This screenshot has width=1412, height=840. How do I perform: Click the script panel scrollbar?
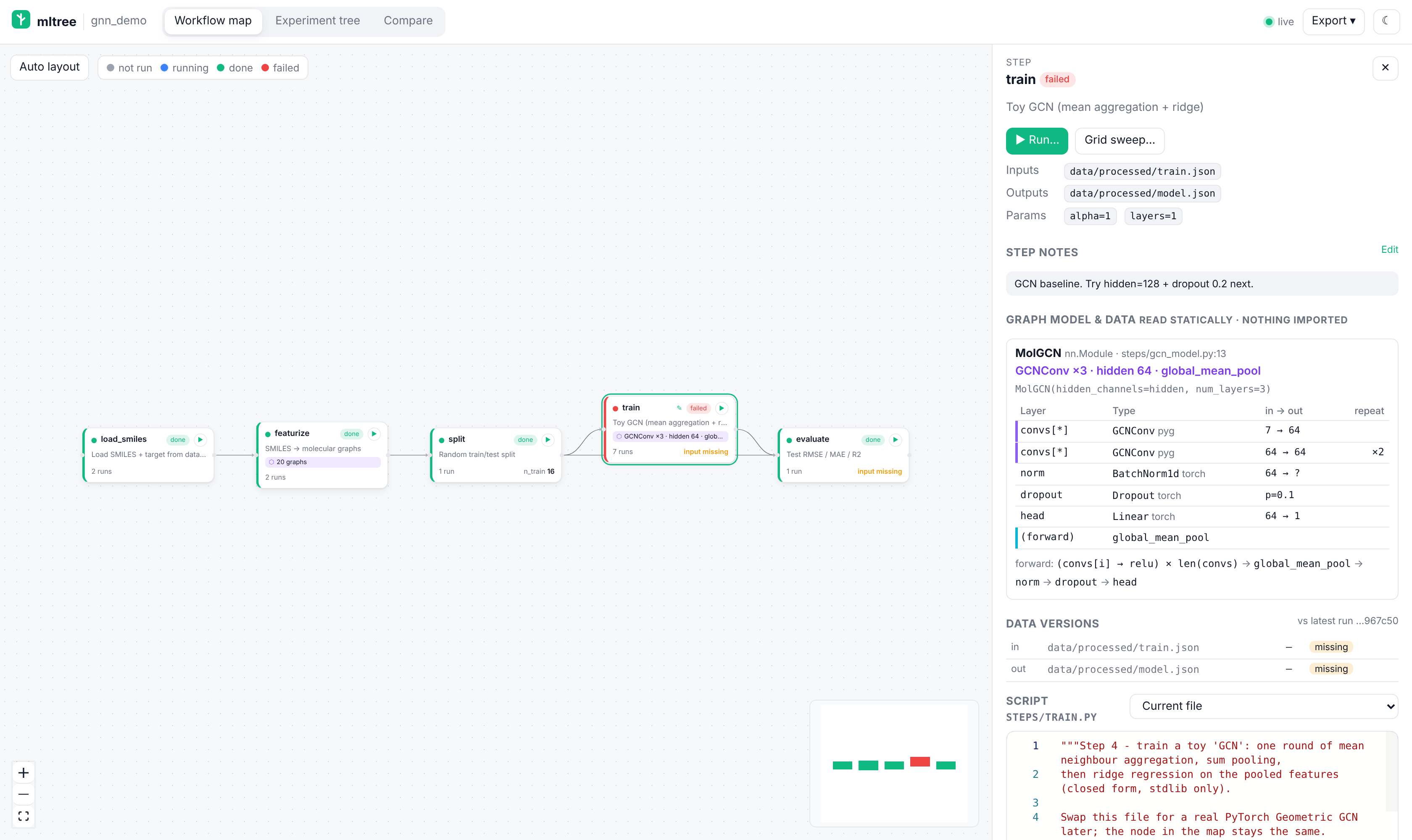1391,771
